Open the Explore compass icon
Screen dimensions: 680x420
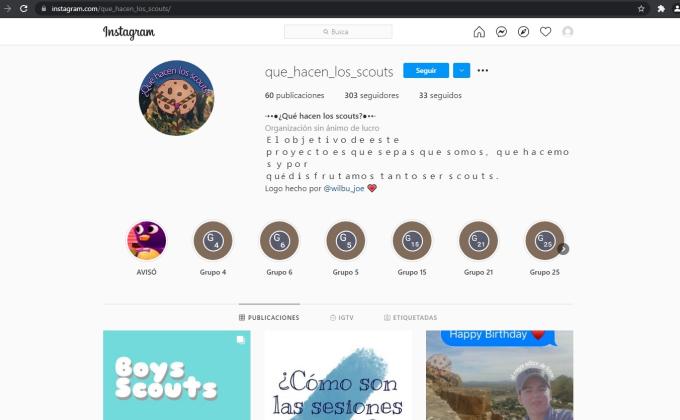point(523,32)
